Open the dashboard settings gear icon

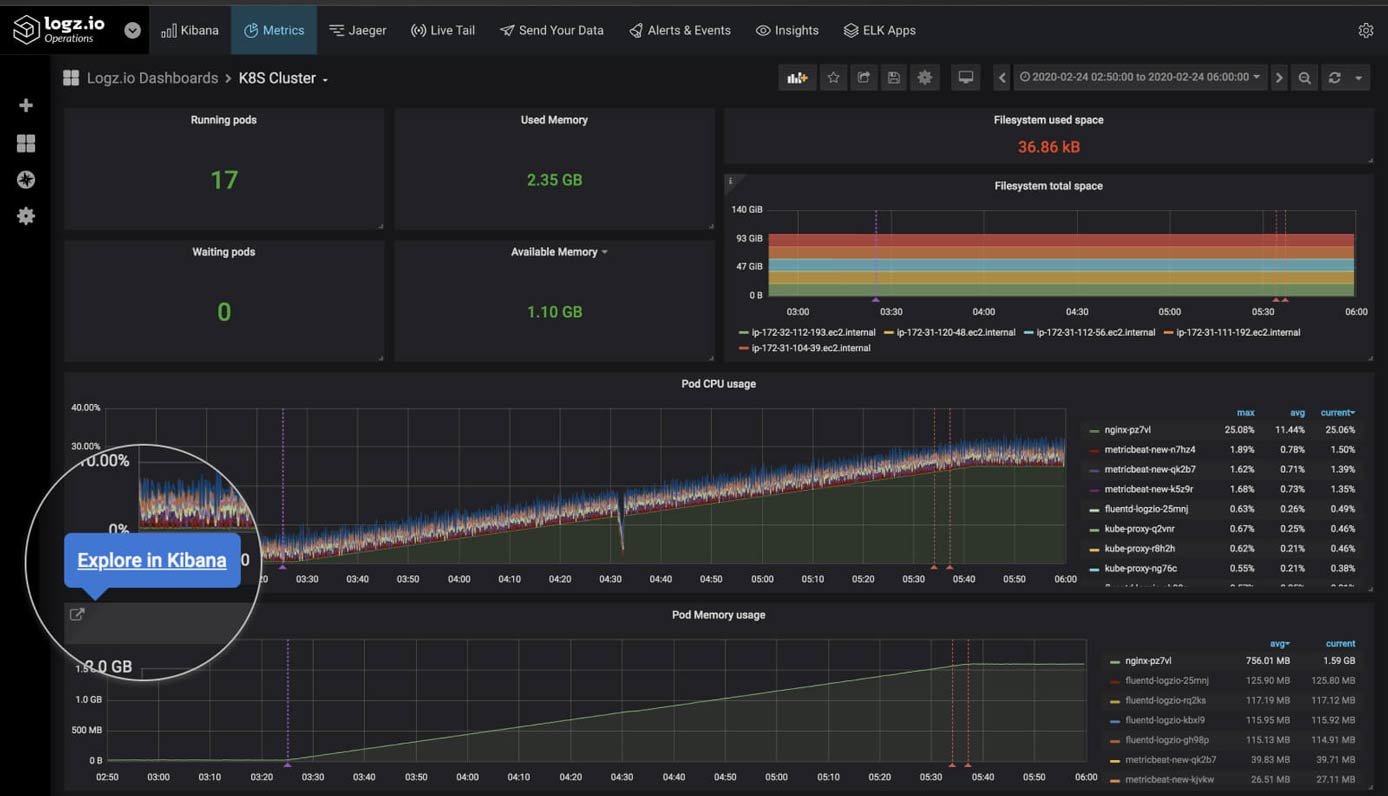click(x=925, y=77)
